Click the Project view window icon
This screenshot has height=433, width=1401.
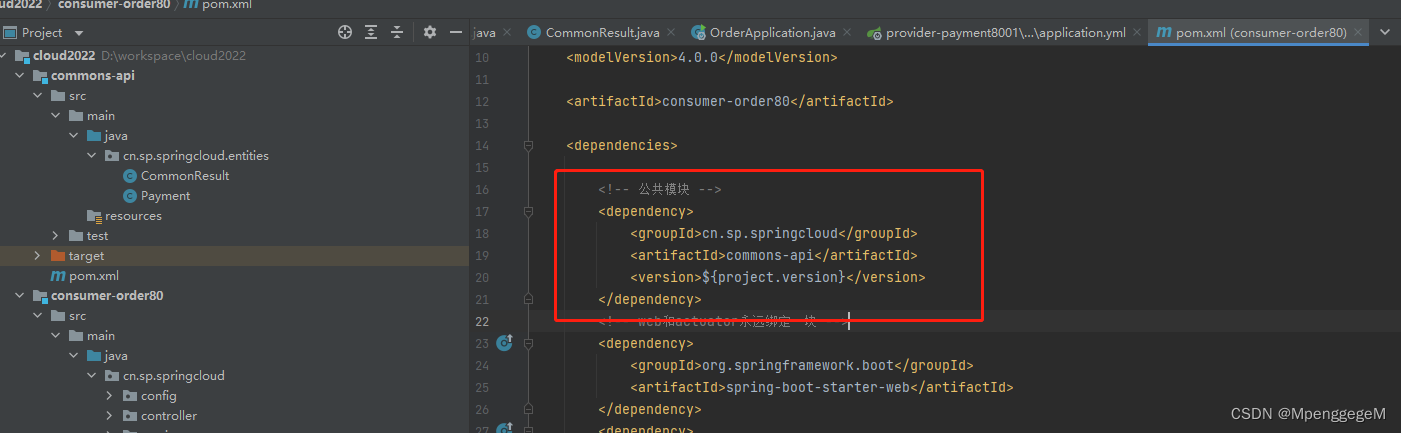pyautogui.click(x=10, y=32)
